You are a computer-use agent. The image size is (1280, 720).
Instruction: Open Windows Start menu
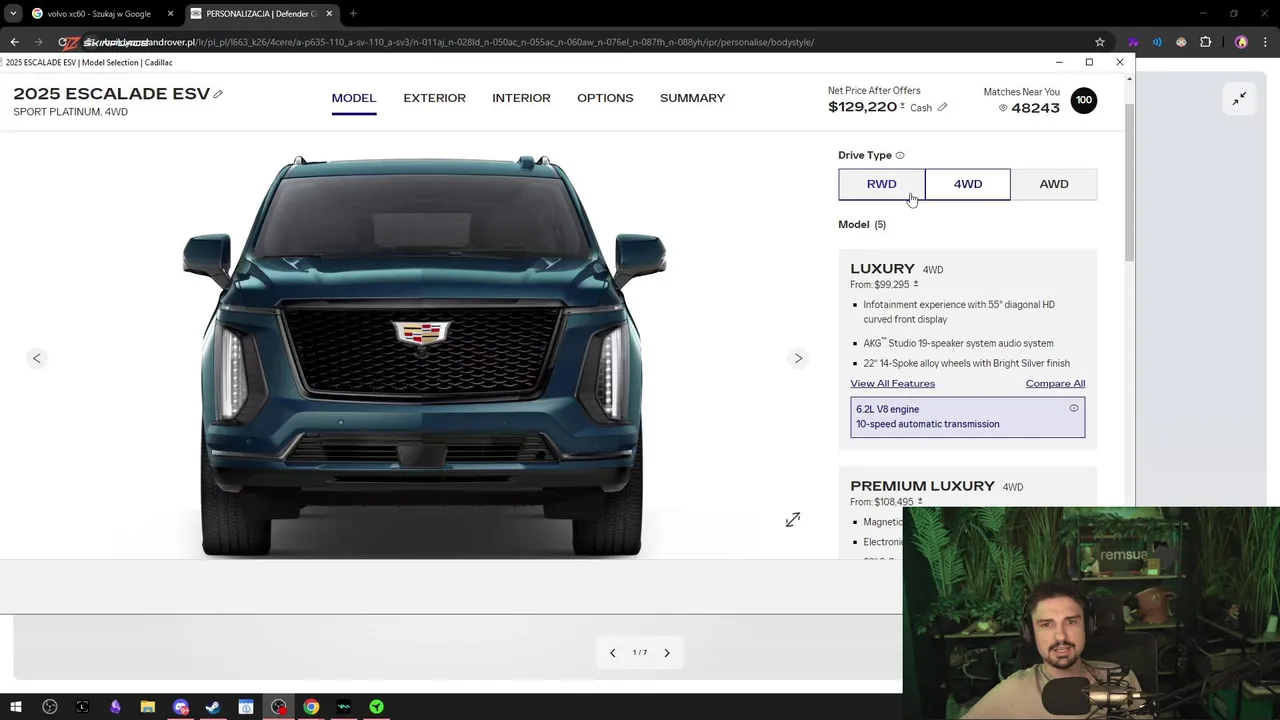[x=16, y=707]
